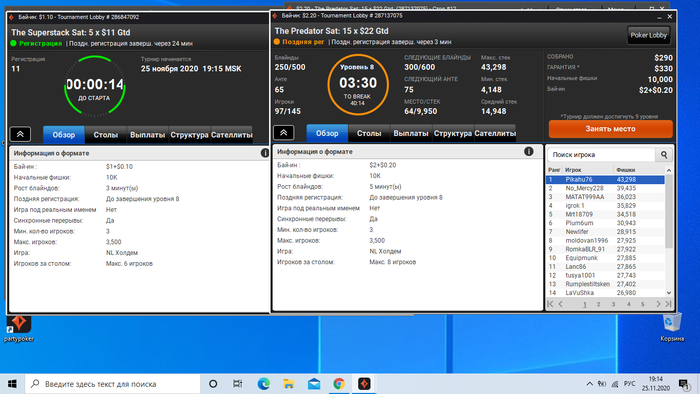
Task: Open partypoker desktop shortcut
Action: point(19,329)
